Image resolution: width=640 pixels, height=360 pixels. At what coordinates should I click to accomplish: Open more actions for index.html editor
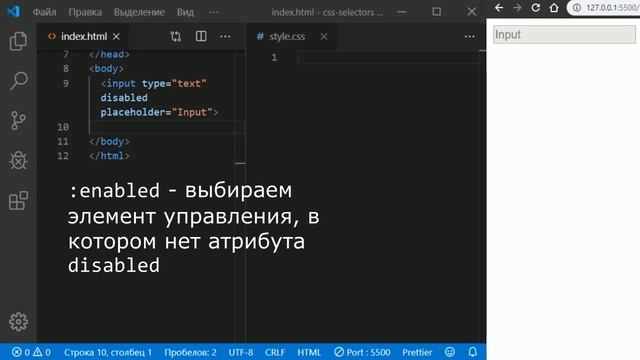(225, 37)
